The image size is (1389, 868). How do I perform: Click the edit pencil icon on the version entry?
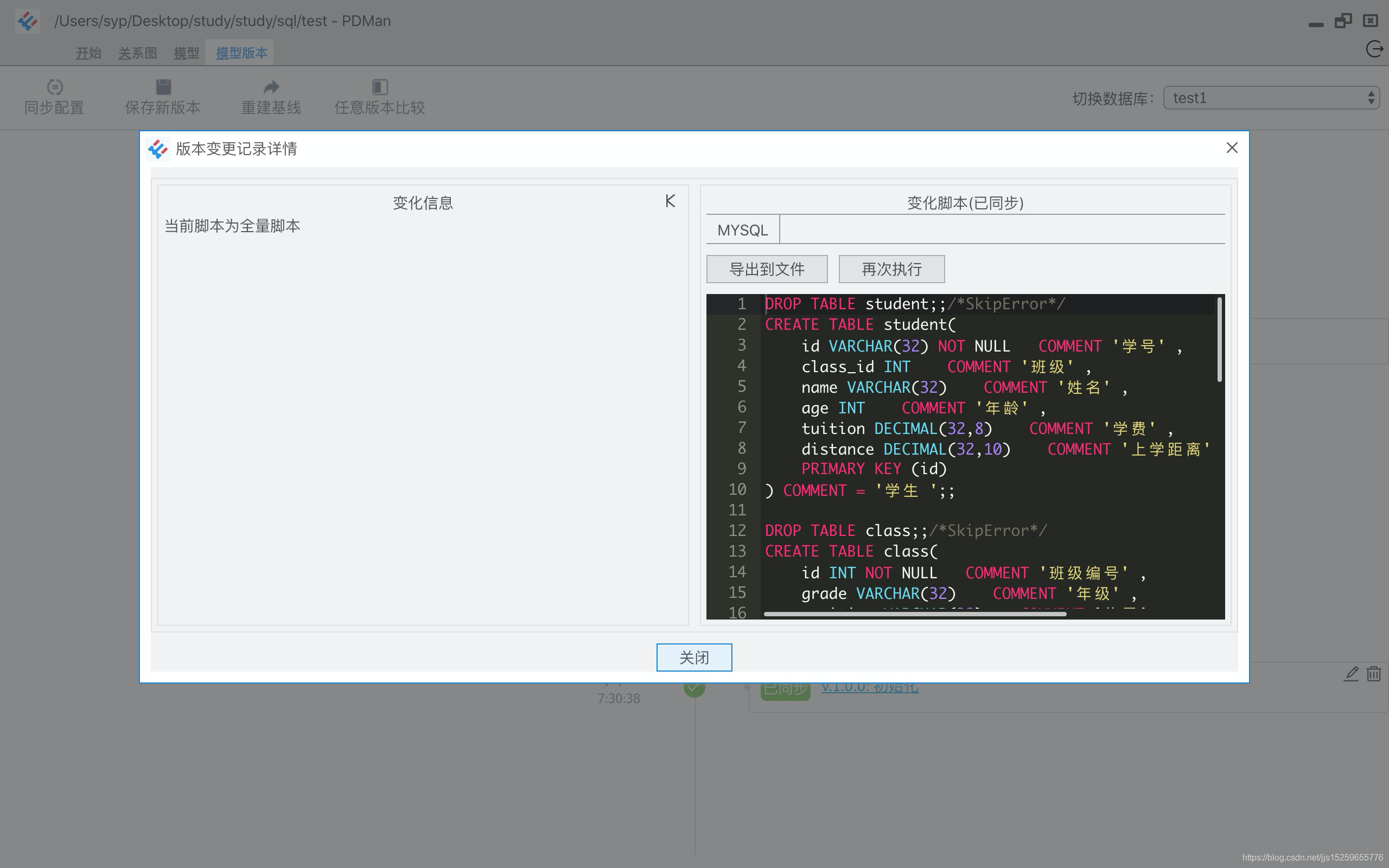point(1349,673)
